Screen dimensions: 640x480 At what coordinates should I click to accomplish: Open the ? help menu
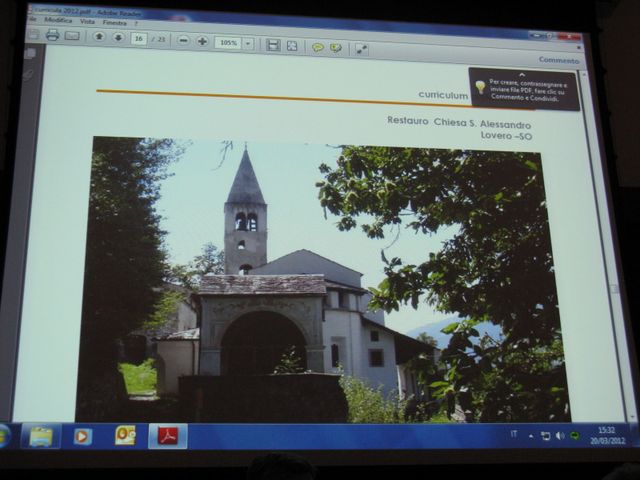coord(136,24)
